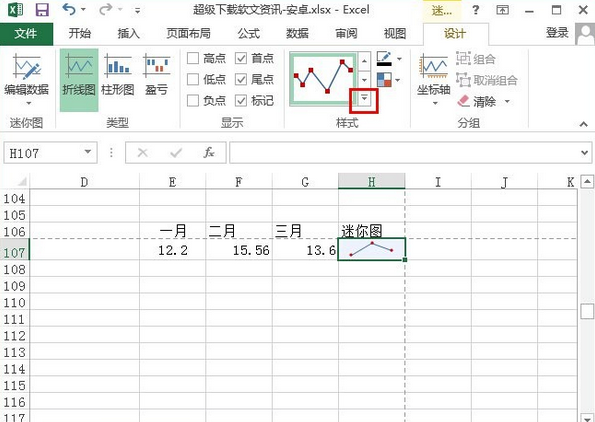Viewport: 595px width, 422px height.
Task: Open the sparkline pen color tool
Action: [x=384, y=58]
